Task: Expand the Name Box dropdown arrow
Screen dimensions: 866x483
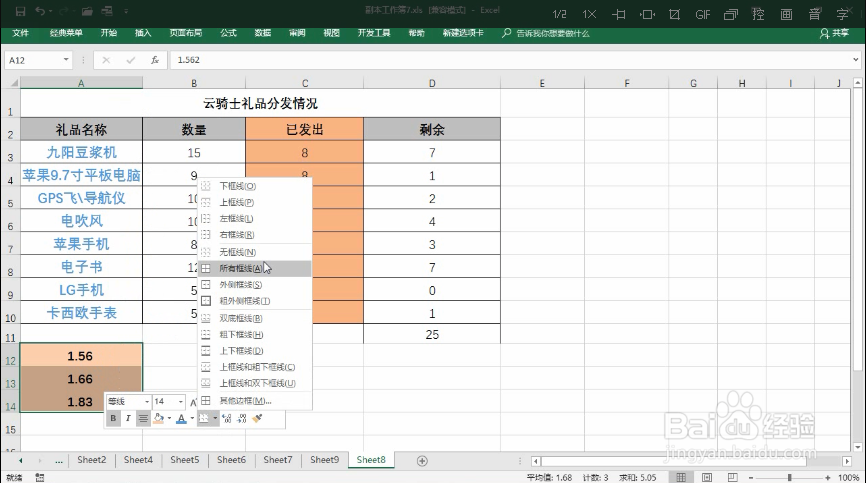Action: click(x=66, y=60)
